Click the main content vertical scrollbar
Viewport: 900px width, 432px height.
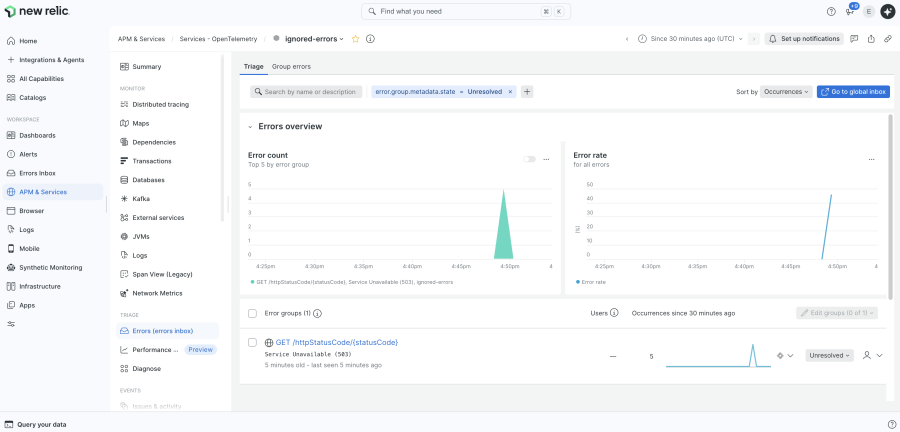(891, 207)
